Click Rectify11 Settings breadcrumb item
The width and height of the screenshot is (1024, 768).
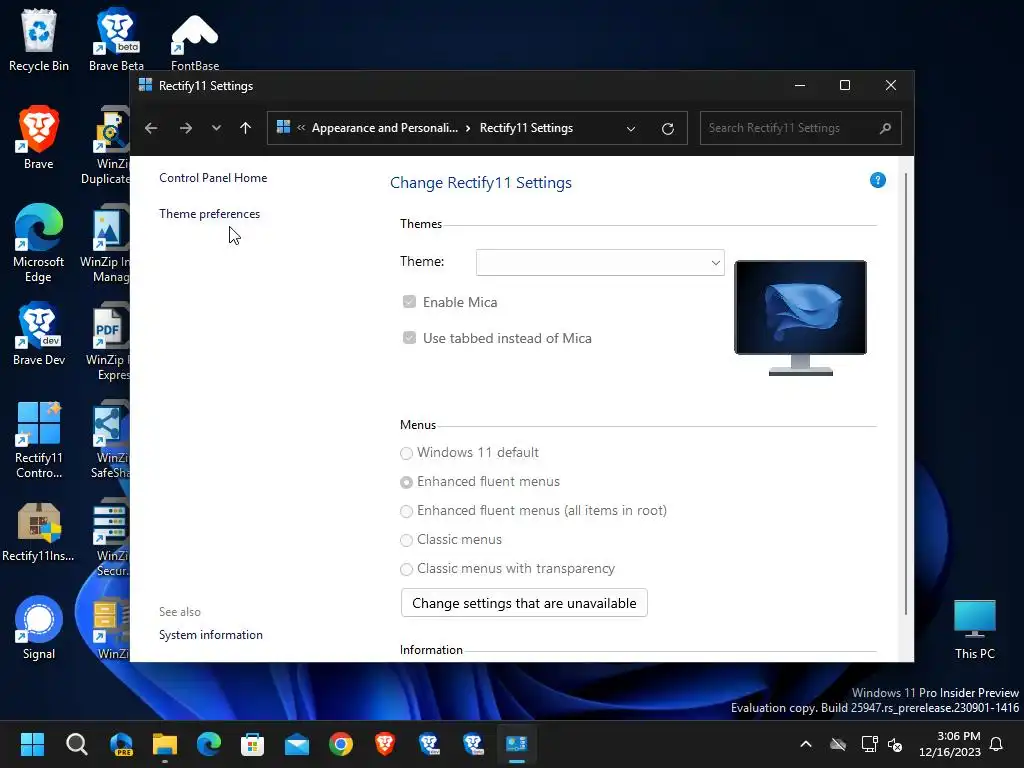pos(526,128)
